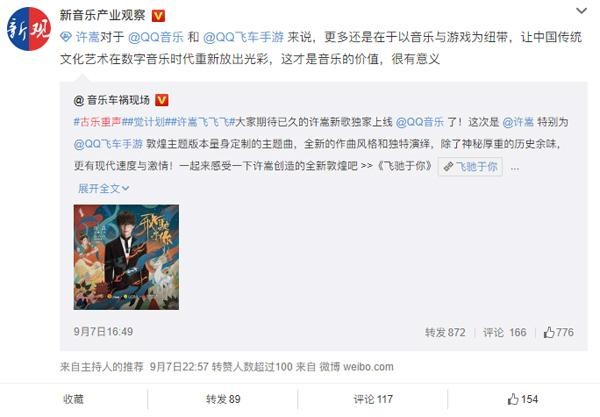Expand full text with 展开全文
Viewport: 600px width, 417px height.
[x=103, y=188]
